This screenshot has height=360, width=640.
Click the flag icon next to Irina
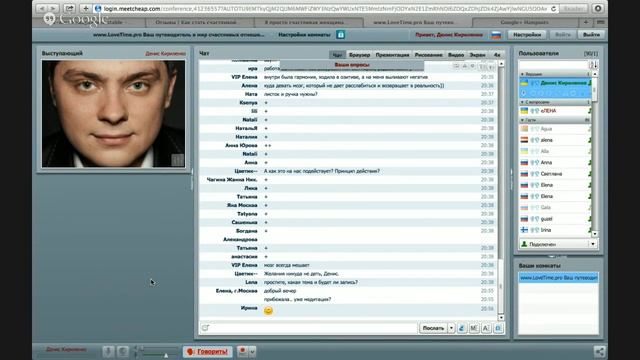(x=524, y=230)
